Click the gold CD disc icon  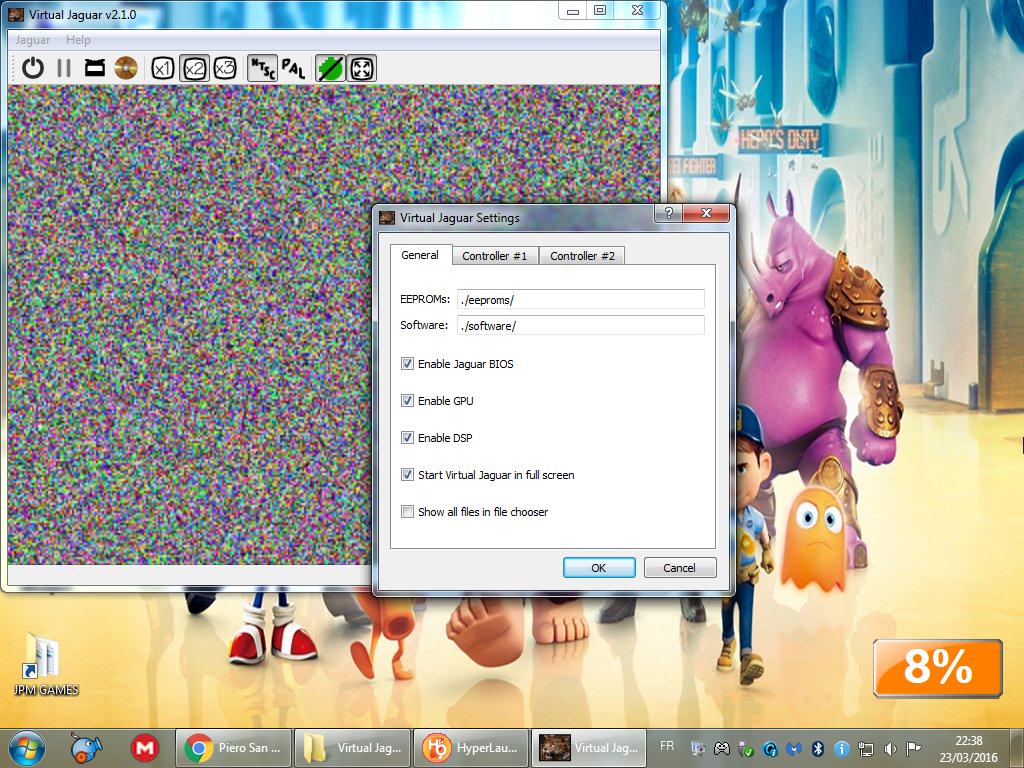[x=125, y=68]
